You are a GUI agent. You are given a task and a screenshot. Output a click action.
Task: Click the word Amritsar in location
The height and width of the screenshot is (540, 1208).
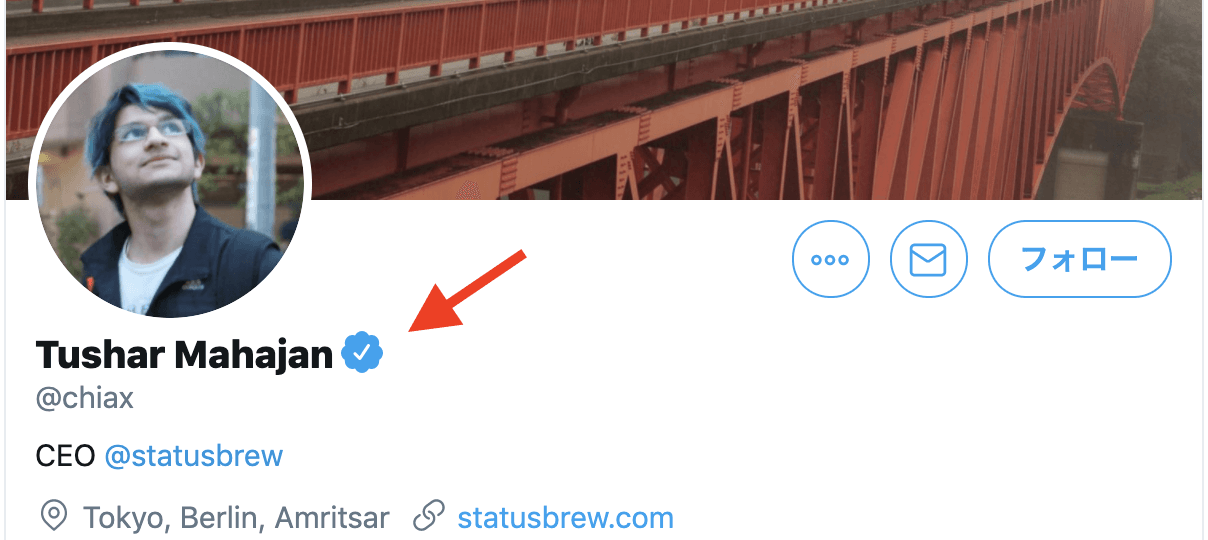point(332,518)
